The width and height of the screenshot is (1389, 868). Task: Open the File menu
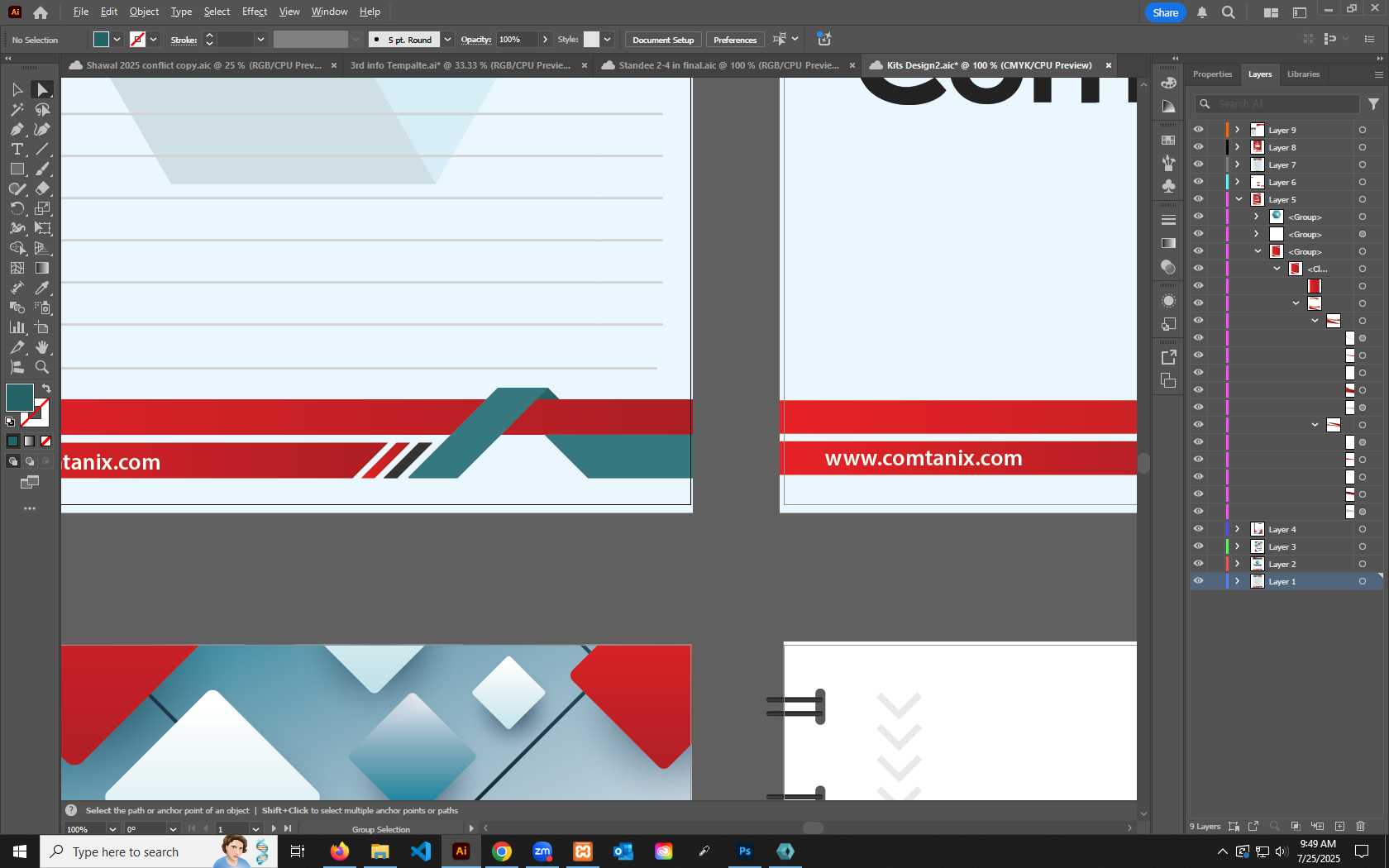pyautogui.click(x=80, y=12)
